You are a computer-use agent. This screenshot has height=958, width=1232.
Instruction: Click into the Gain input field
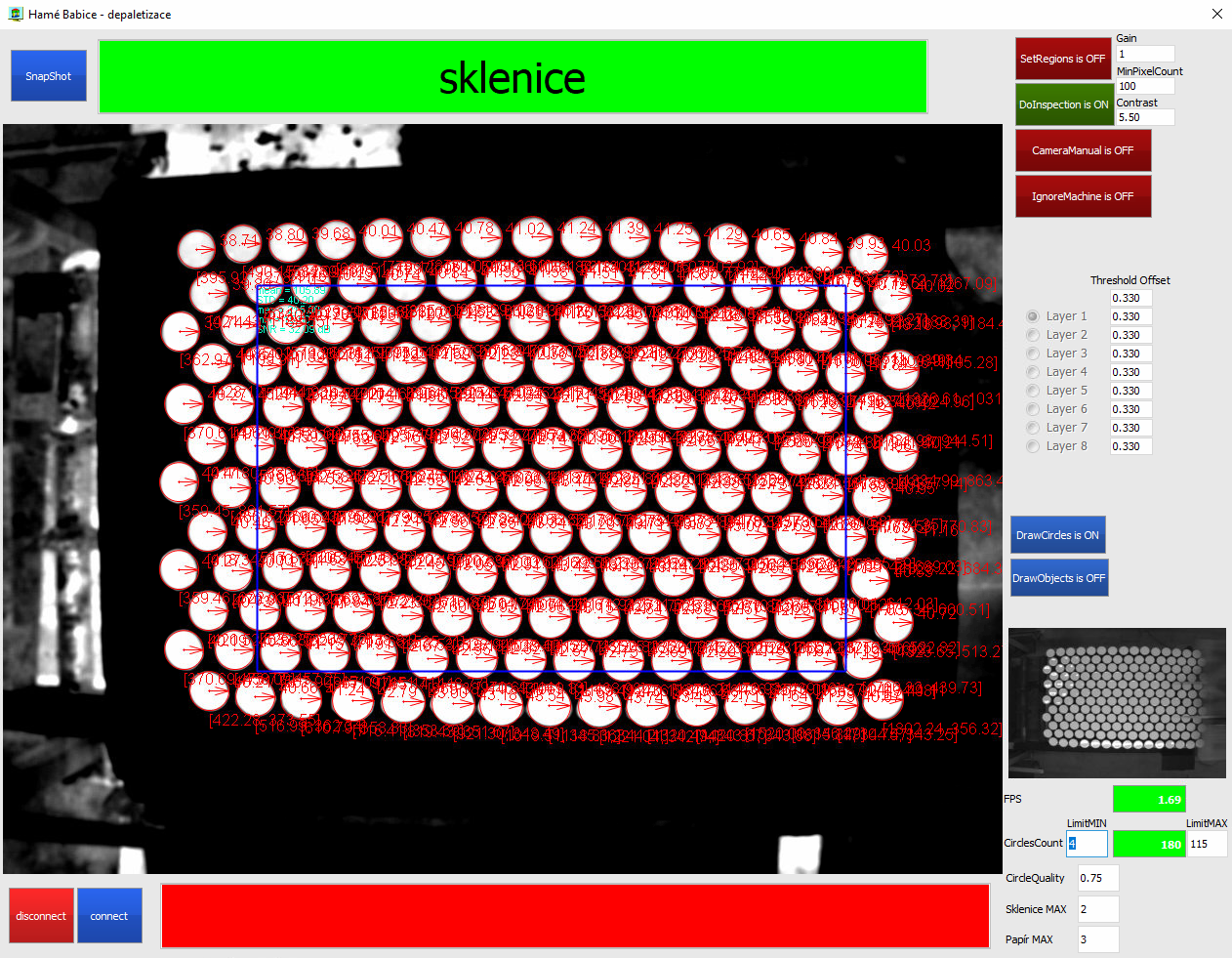click(1145, 55)
